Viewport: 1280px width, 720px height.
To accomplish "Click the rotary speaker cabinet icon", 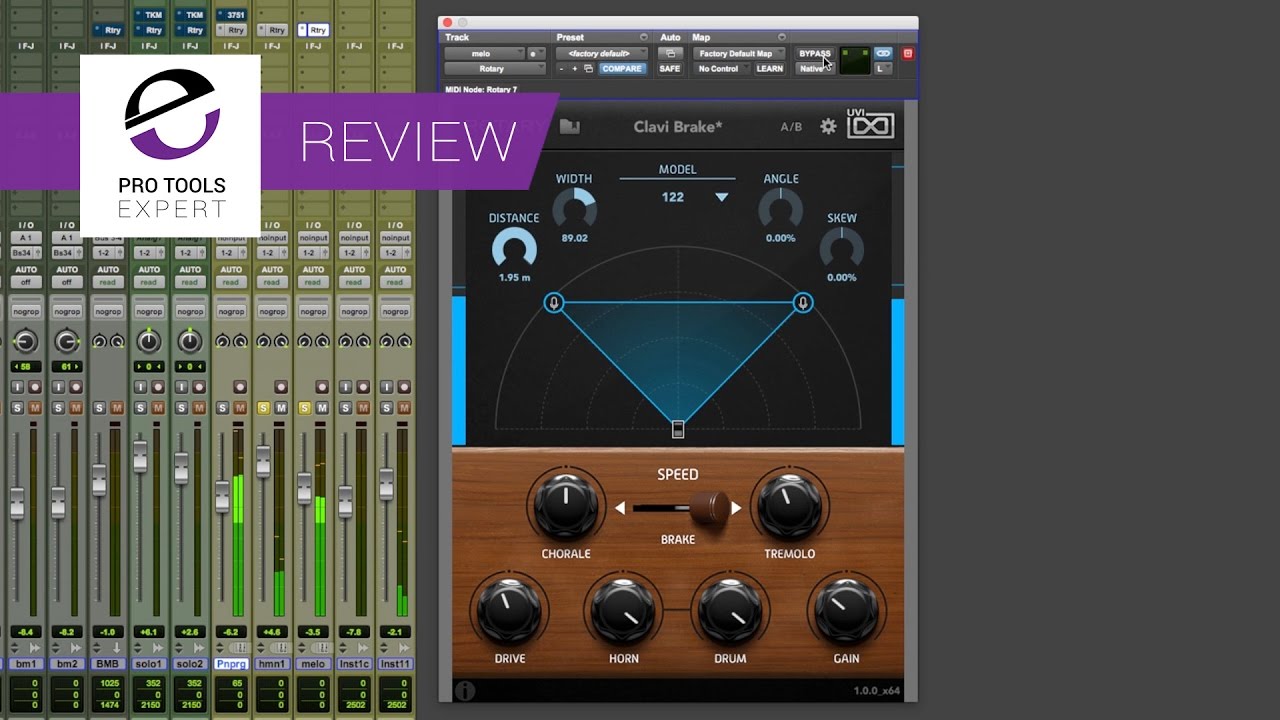I will point(678,429).
